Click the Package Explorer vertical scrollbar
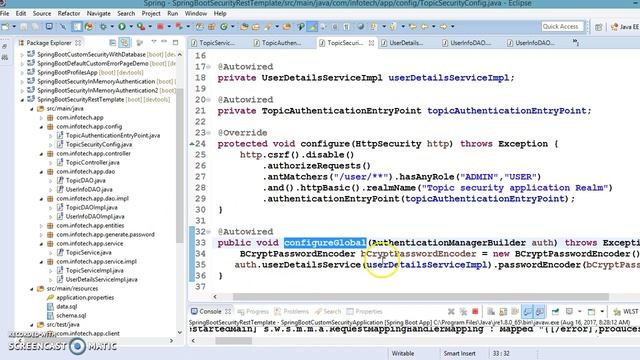This screenshot has height=360, width=640. point(180,165)
